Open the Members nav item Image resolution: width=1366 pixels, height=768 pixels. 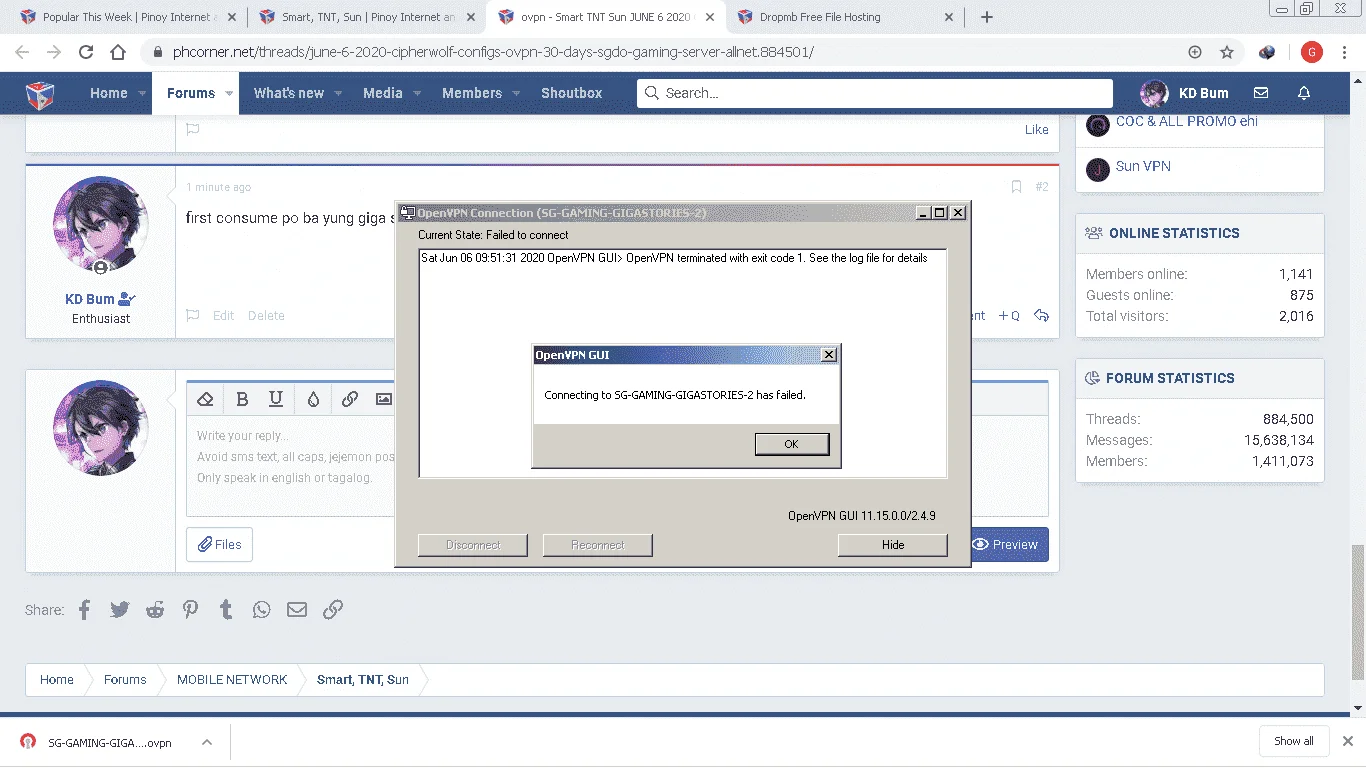point(472,93)
